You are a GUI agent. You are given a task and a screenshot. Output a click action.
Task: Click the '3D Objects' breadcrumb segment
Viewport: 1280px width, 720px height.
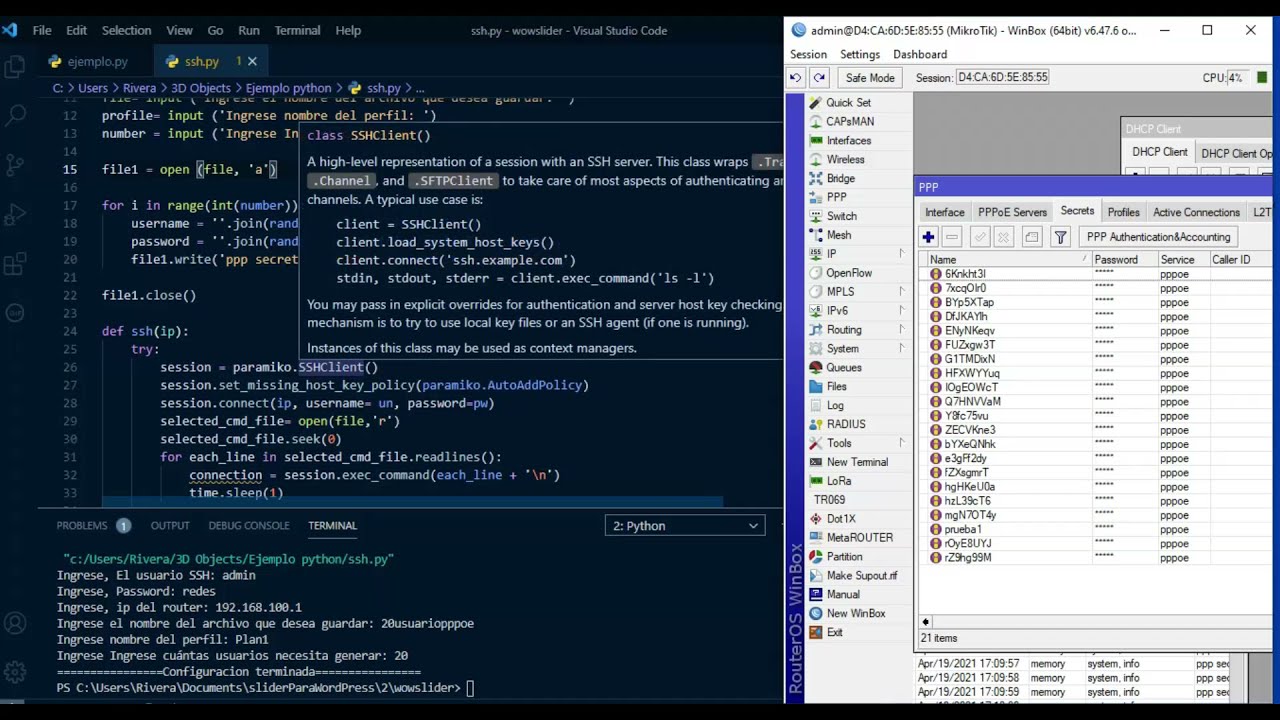[x=200, y=88]
